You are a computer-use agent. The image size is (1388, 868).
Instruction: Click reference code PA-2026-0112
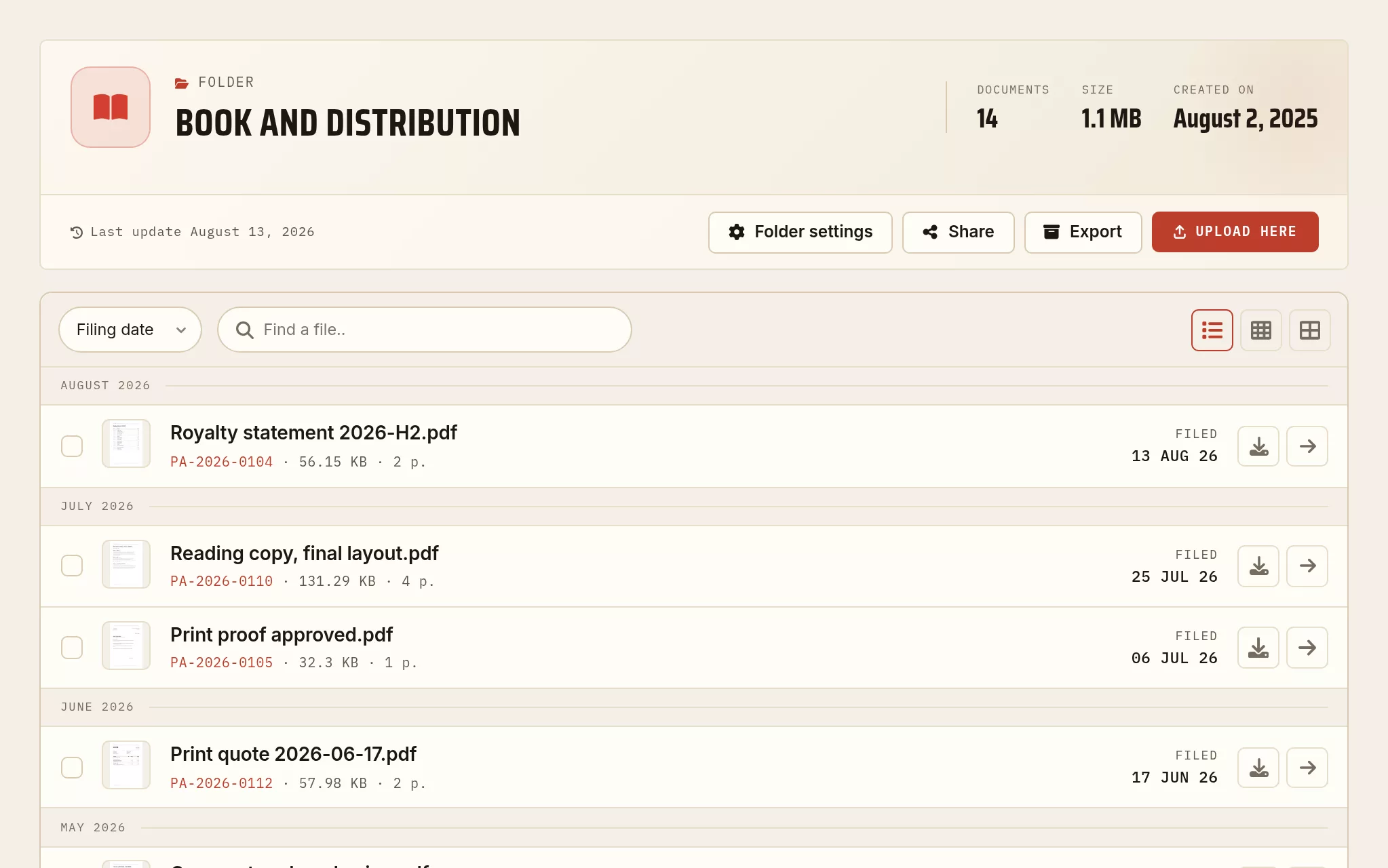click(x=221, y=783)
